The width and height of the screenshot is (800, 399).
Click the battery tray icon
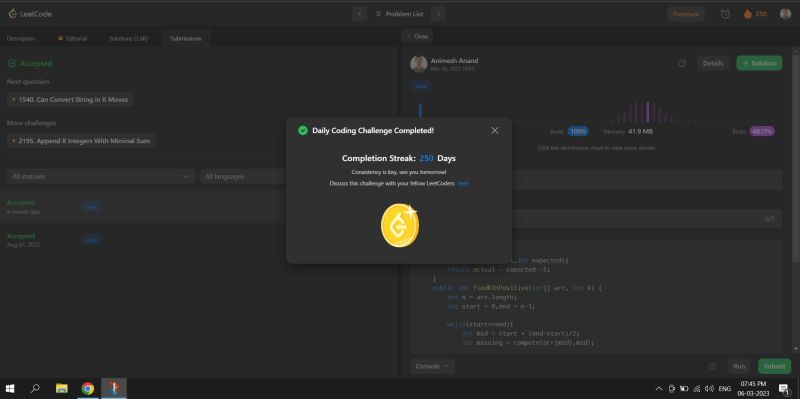[x=685, y=389]
